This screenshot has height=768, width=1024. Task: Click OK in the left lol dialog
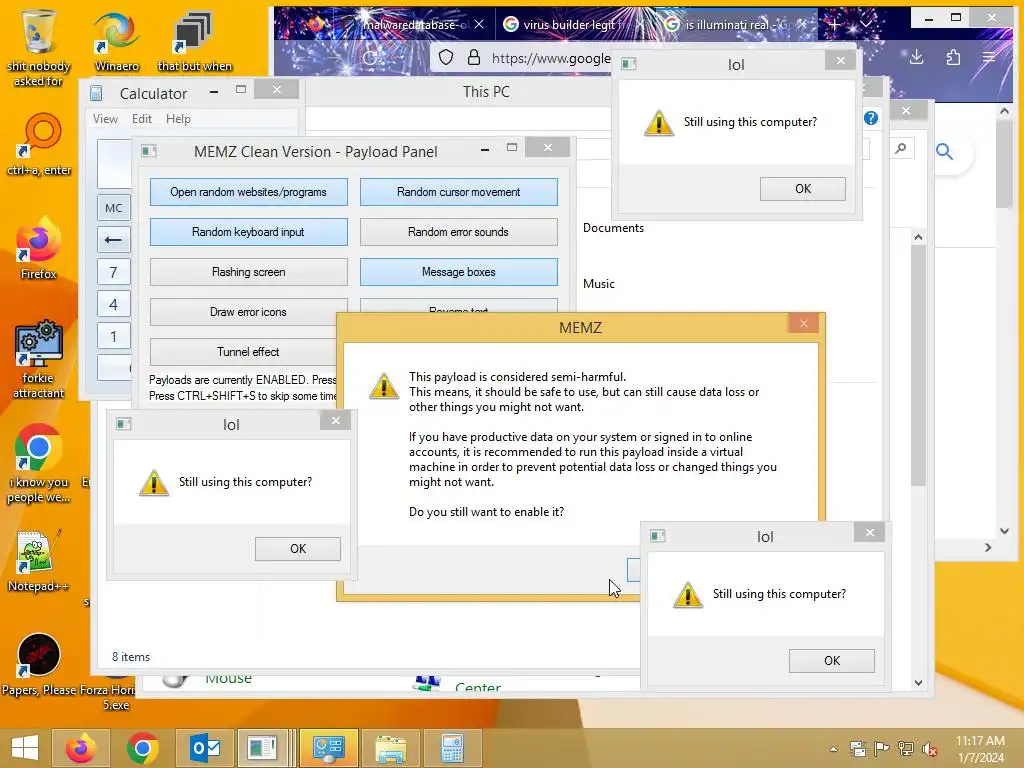point(298,549)
